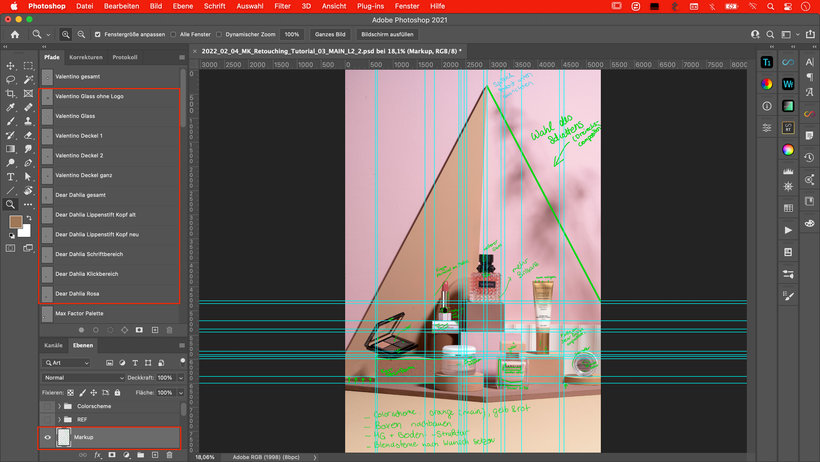Viewport: 820px width, 462px height.
Task: Open the History clock panel icon
Action: [x=809, y=157]
